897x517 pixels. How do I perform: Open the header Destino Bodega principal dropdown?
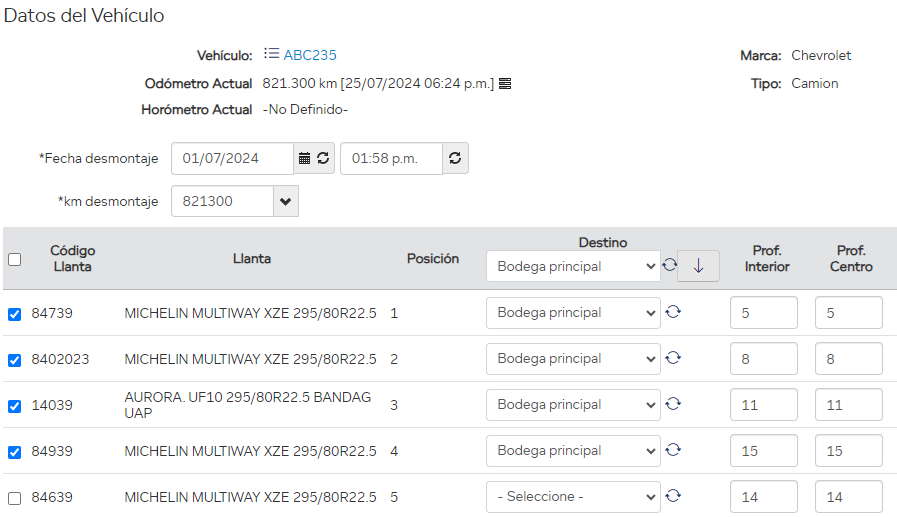573,267
